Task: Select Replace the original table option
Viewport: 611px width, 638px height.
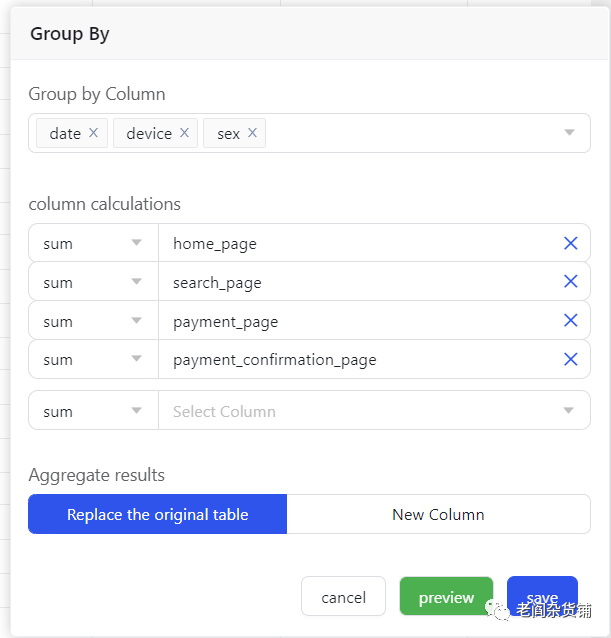Action: [x=158, y=514]
